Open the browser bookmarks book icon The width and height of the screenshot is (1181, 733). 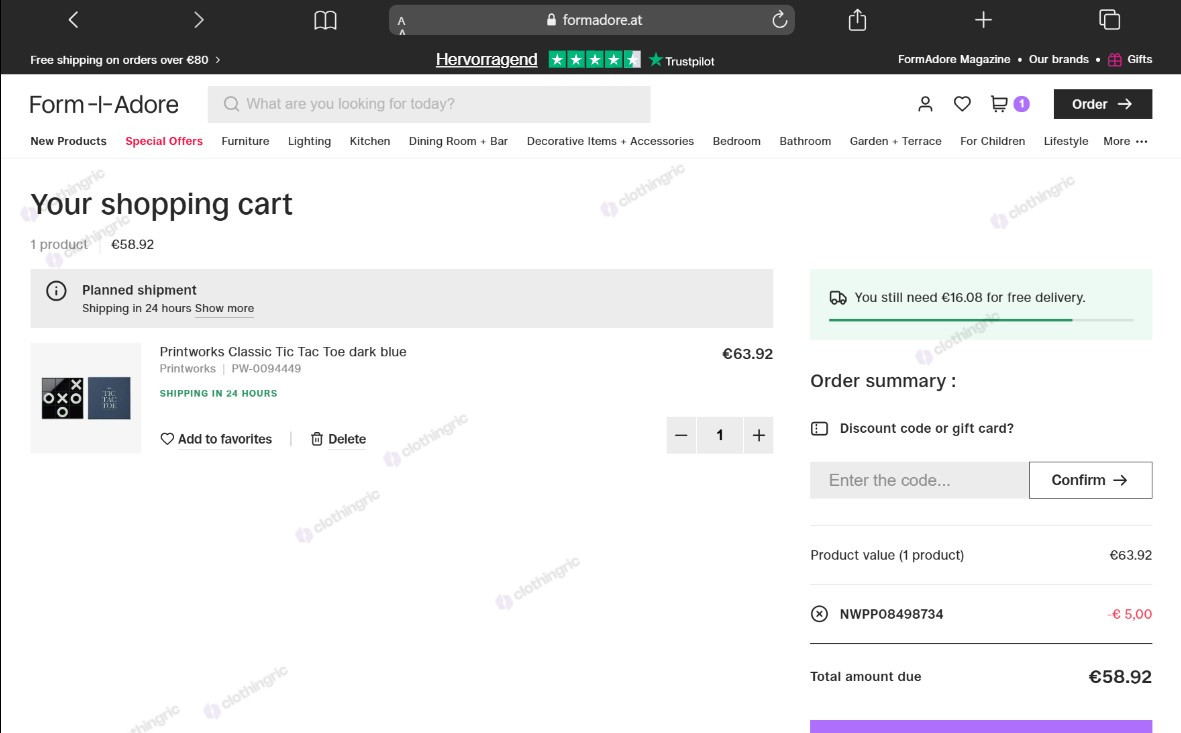[x=325, y=20]
